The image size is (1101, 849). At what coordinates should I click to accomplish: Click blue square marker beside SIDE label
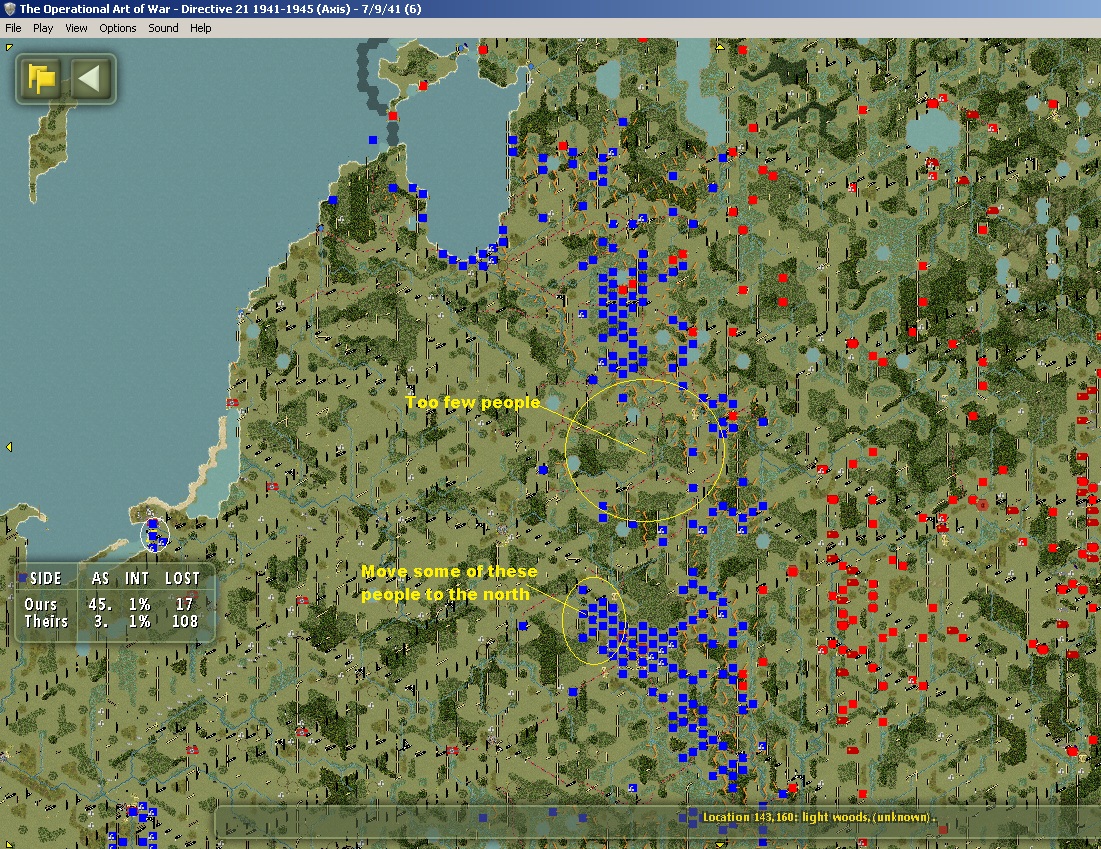(22, 578)
